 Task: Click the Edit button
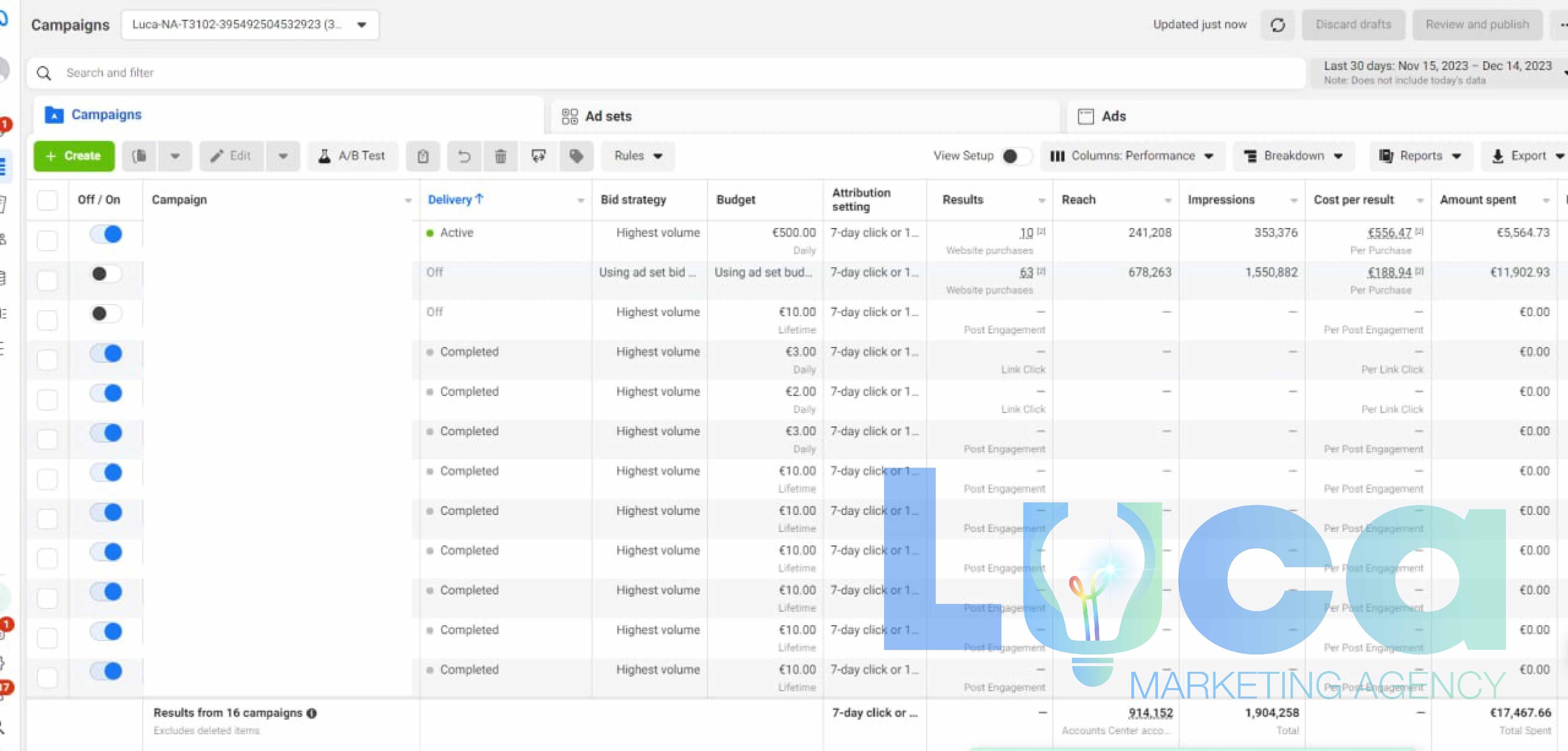(x=231, y=156)
